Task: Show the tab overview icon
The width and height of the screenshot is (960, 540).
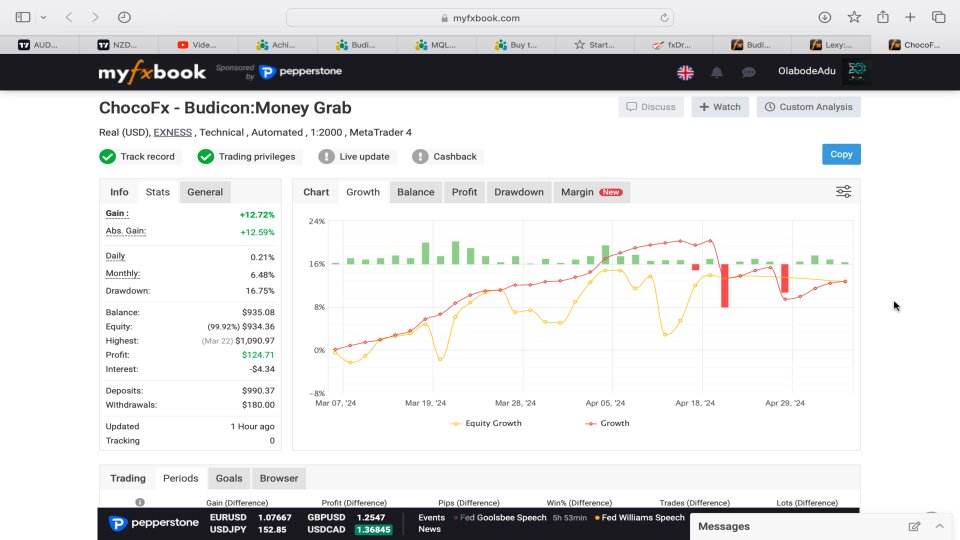Action: pos(939,17)
